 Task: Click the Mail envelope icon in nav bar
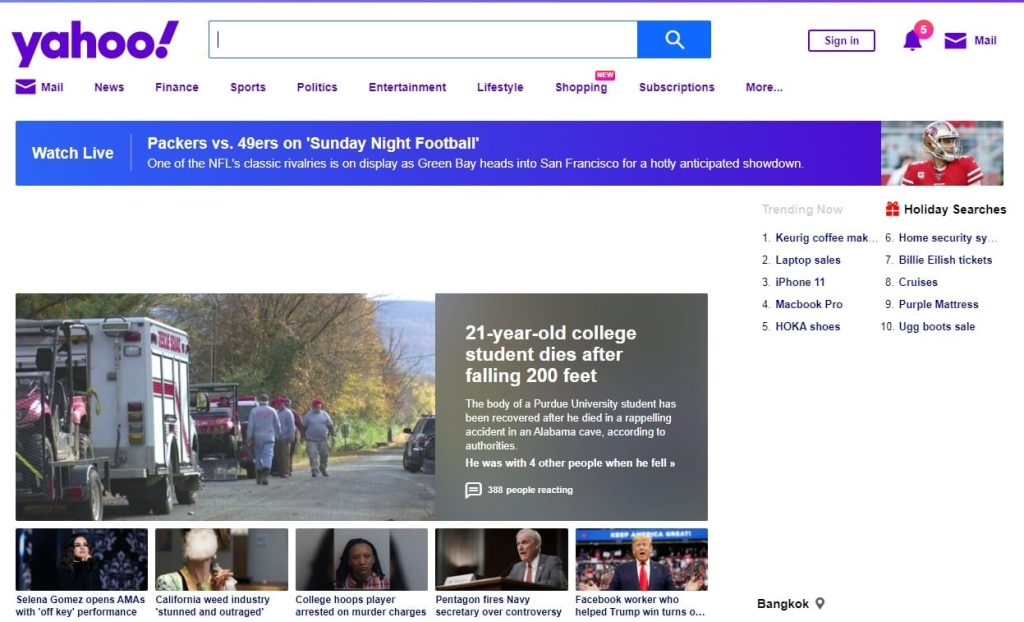click(25, 87)
